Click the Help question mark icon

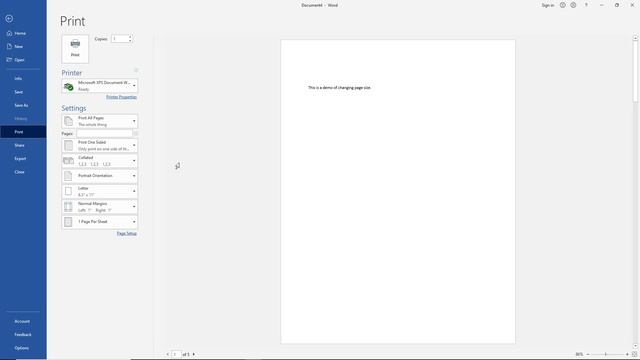[x=587, y=5]
